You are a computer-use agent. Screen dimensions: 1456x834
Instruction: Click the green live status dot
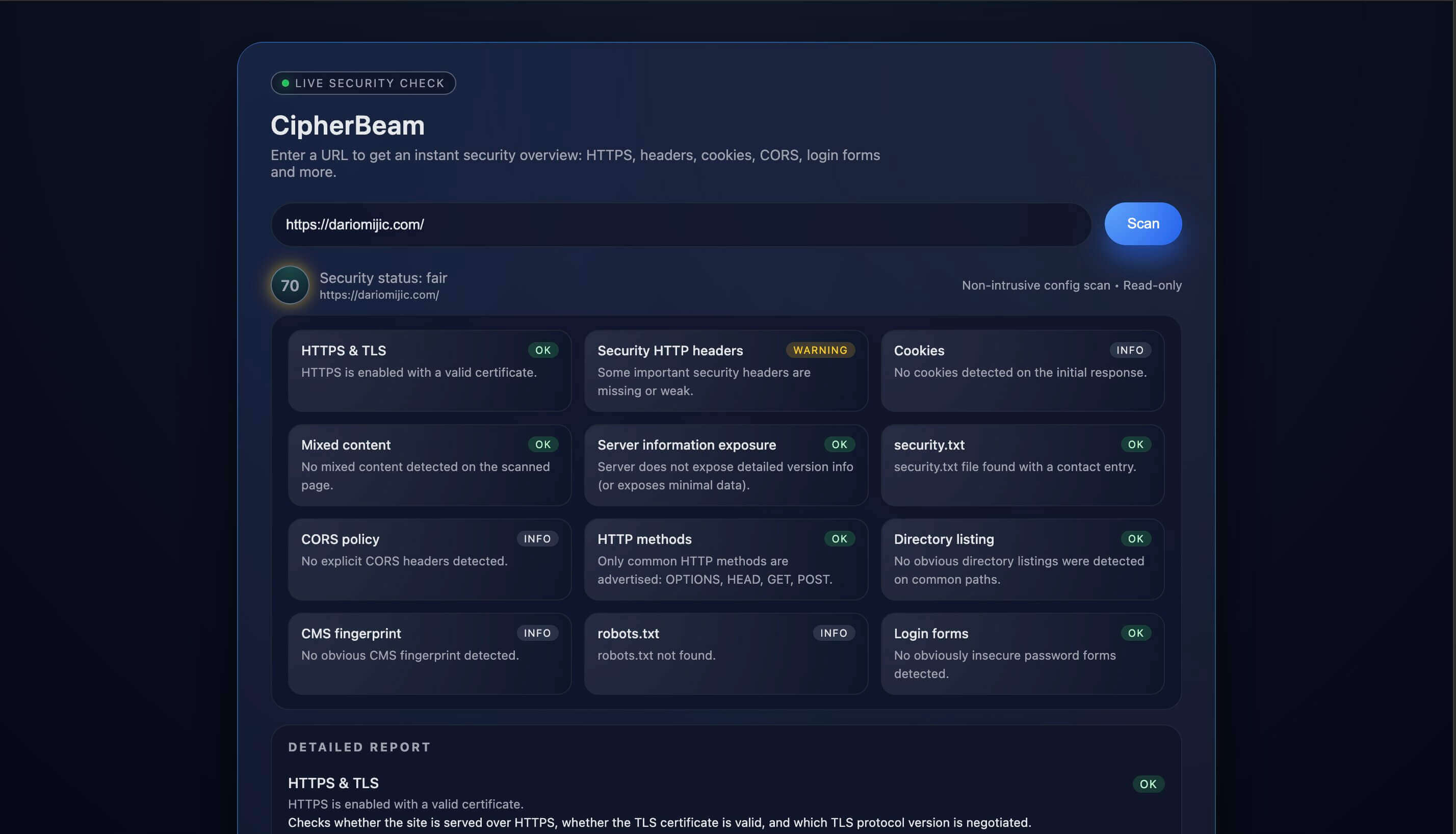click(x=285, y=83)
